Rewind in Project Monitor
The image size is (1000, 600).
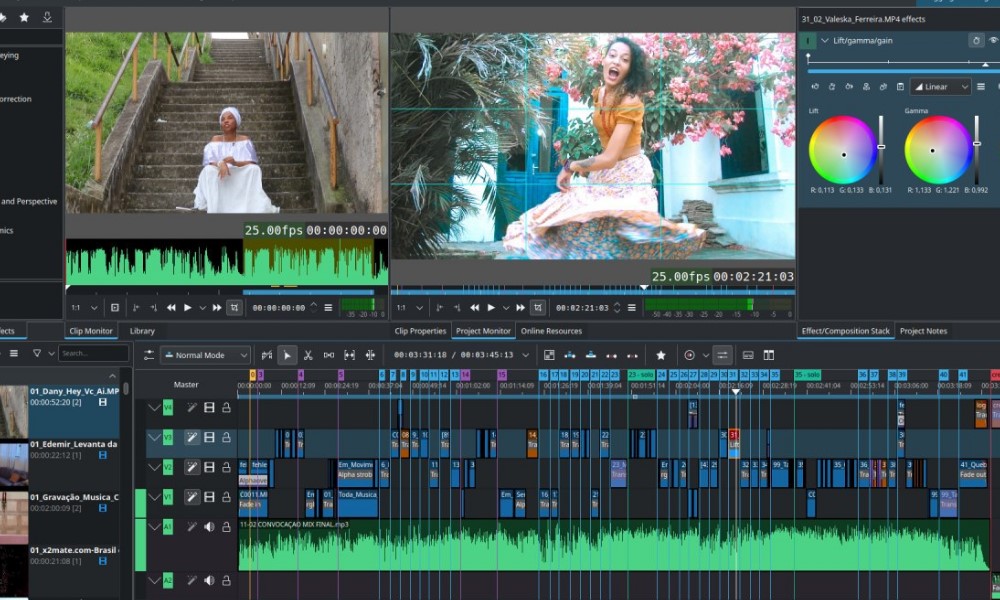474,307
